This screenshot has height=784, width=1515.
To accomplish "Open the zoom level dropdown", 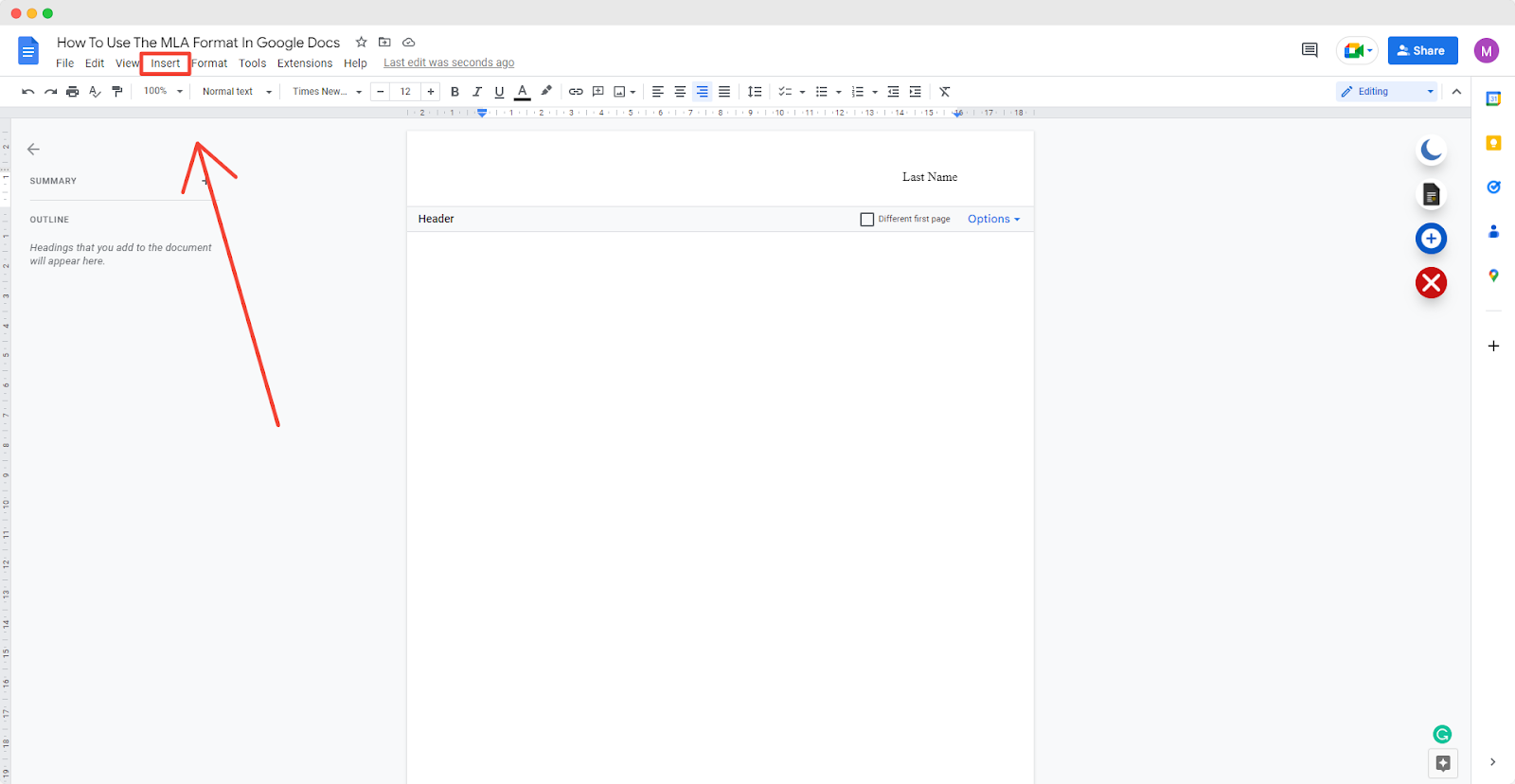I will (163, 92).
